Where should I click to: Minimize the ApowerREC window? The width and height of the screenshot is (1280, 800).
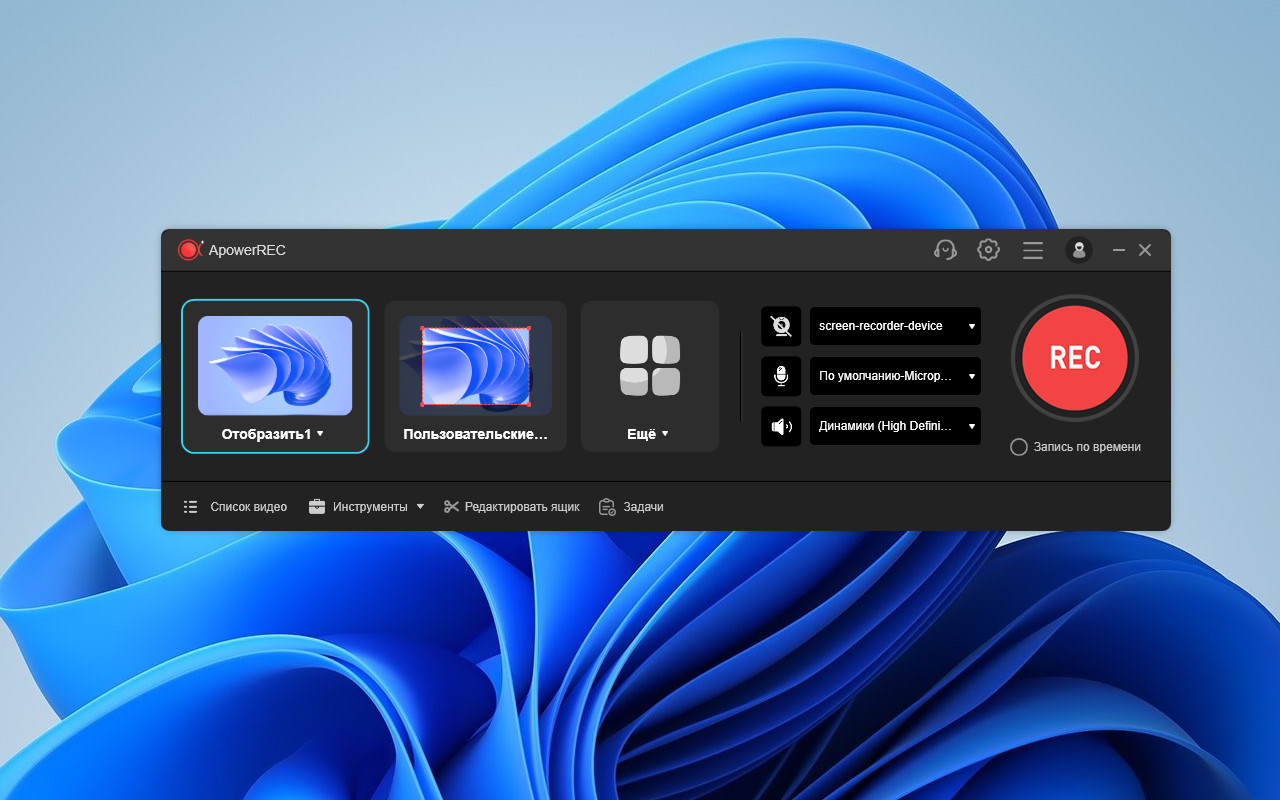pos(1119,250)
